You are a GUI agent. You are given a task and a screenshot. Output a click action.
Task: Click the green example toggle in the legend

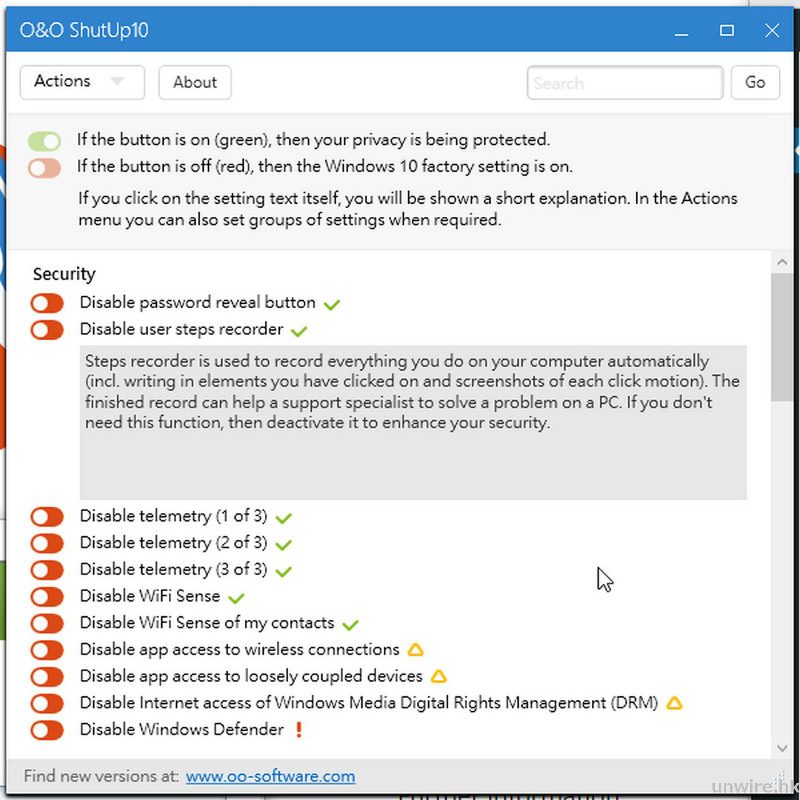pyautogui.click(x=44, y=141)
